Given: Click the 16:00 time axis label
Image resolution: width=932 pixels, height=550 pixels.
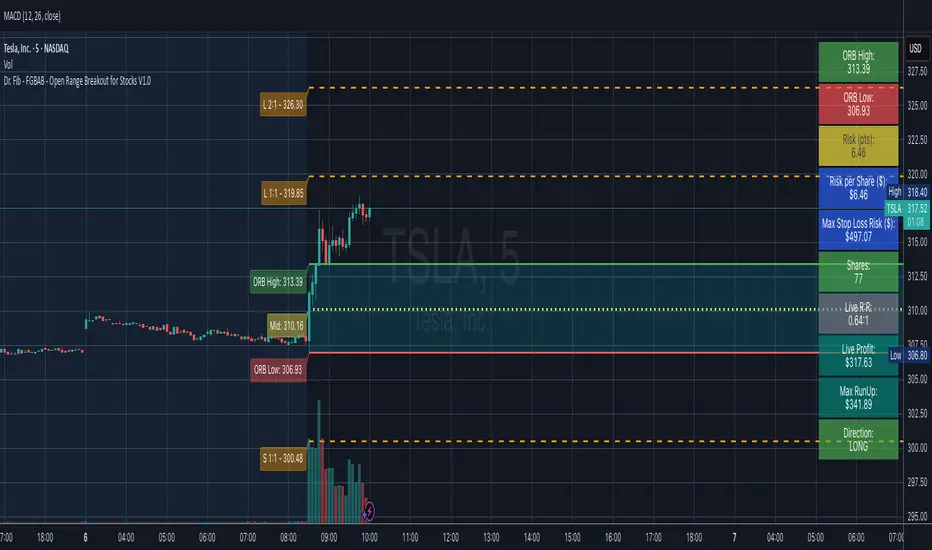Looking at the screenshot, I should [613, 538].
